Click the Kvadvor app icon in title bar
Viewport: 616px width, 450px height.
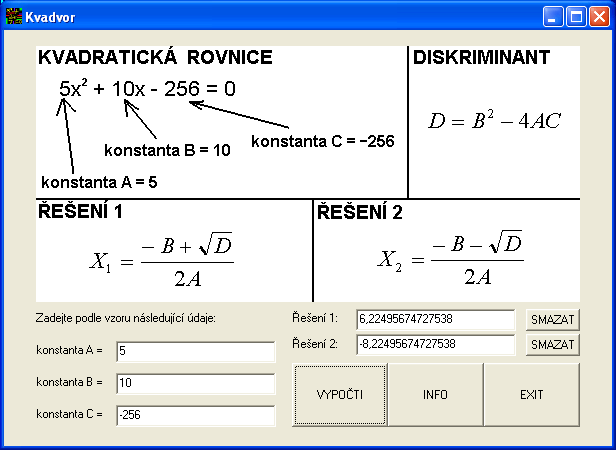(14, 16)
